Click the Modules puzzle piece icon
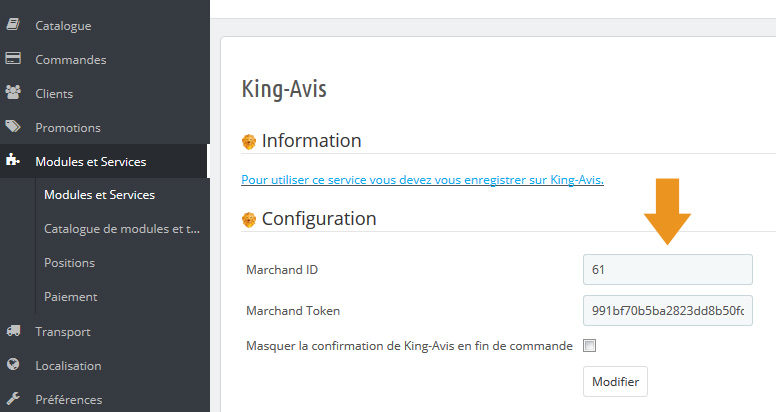Viewport: 776px width, 412px height. tap(13, 160)
